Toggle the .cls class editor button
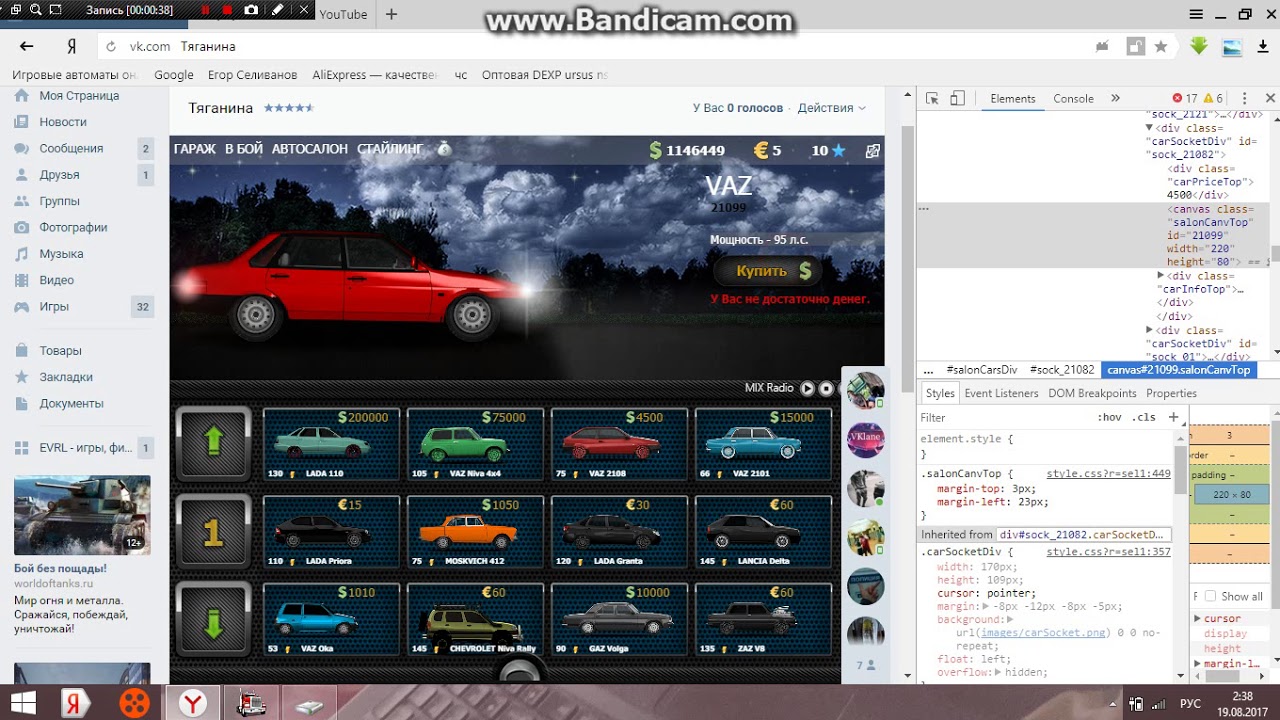This screenshot has height=720, width=1280. point(1144,417)
